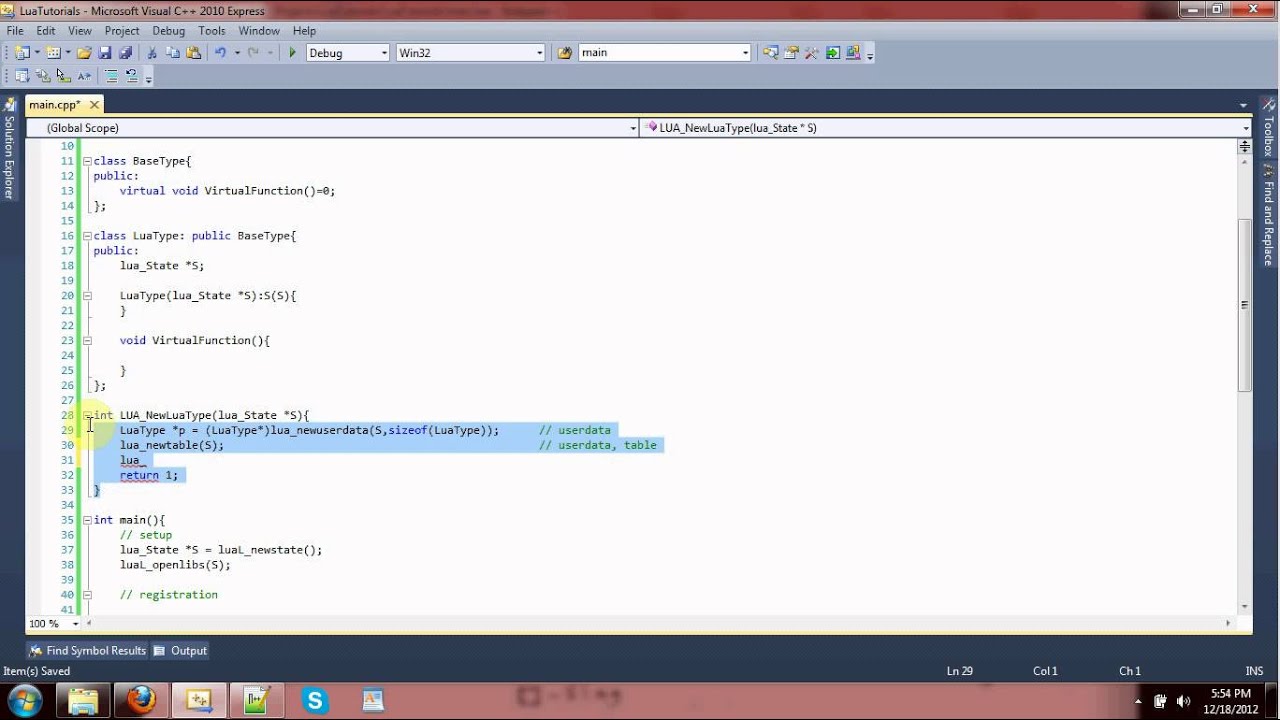The image size is (1280, 720).
Task: Click the Start Page green-arrow icon
Action: (x=833, y=53)
